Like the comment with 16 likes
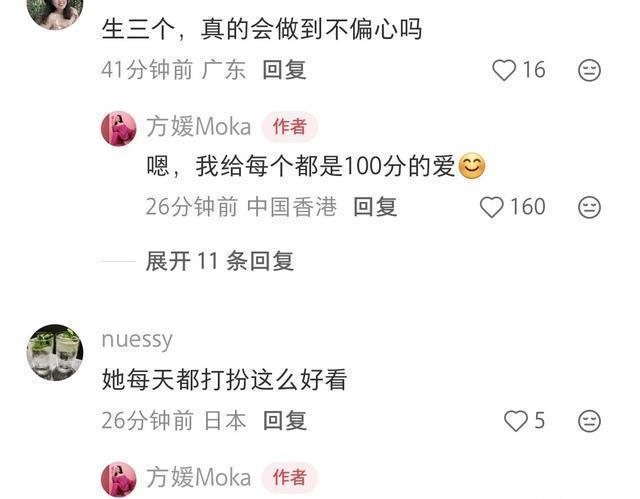Image resolution: width=640 pixels, height=499 pixels. point(504,70)
